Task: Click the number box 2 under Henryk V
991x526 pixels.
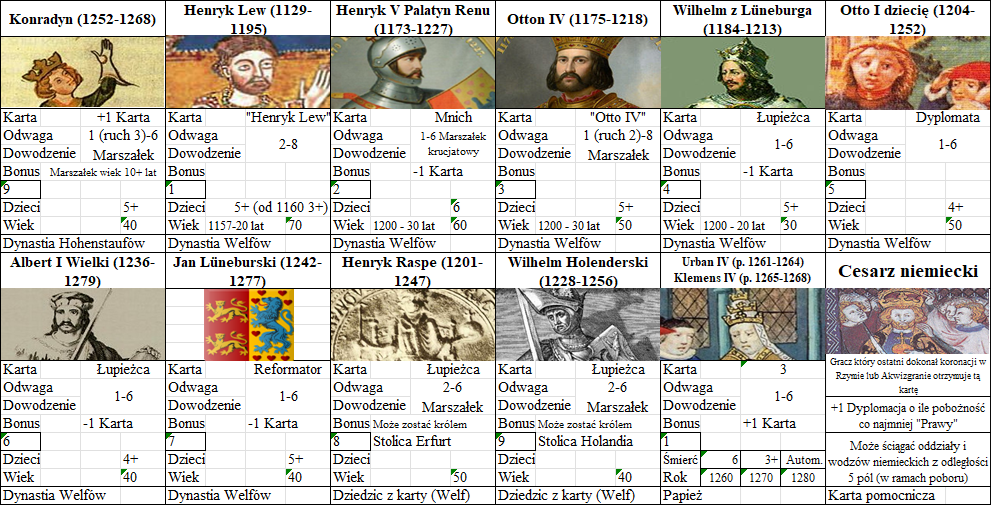Action: (x=351, y=189)
